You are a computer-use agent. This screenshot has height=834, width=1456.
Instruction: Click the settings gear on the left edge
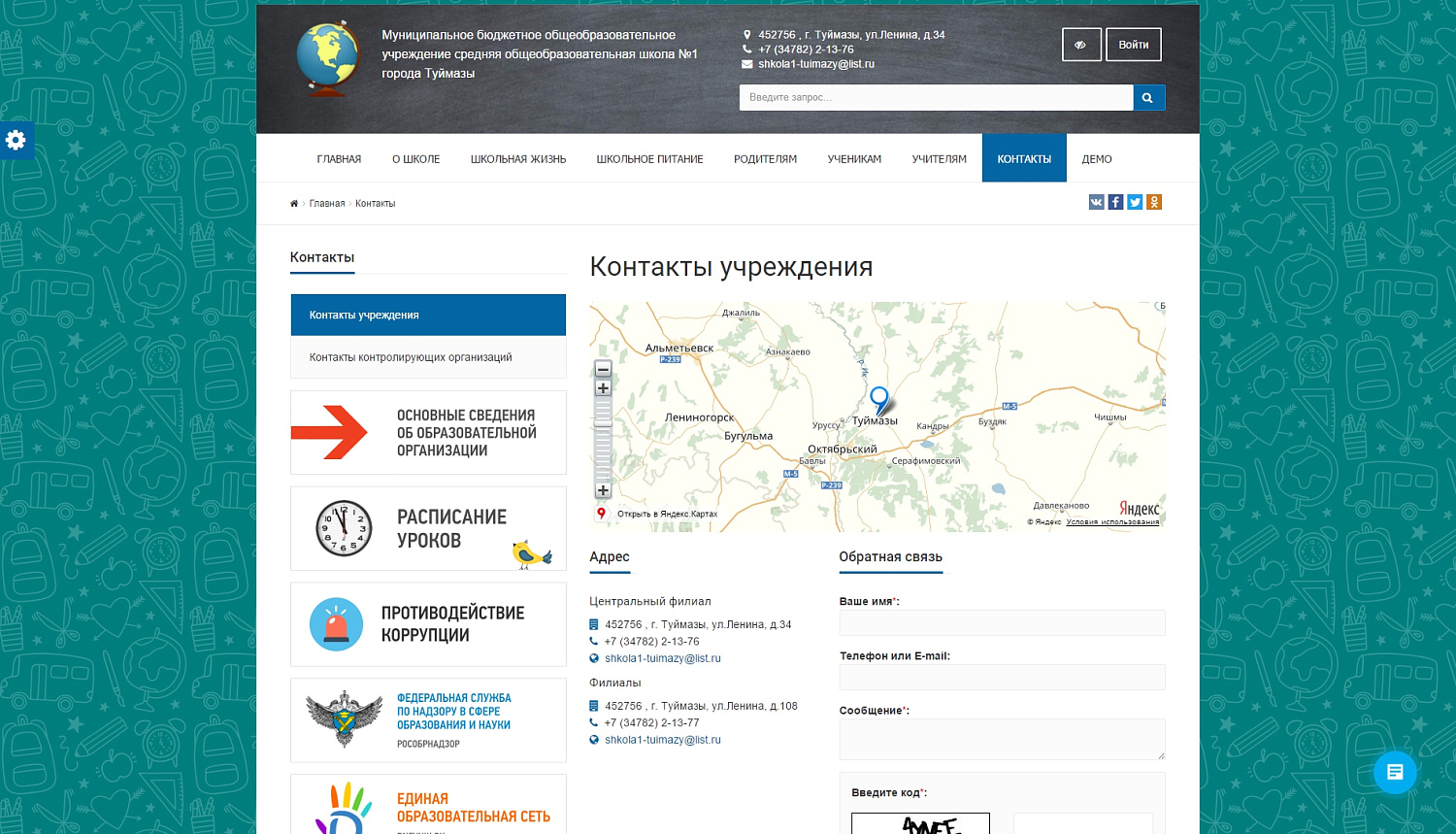point(17,141)
